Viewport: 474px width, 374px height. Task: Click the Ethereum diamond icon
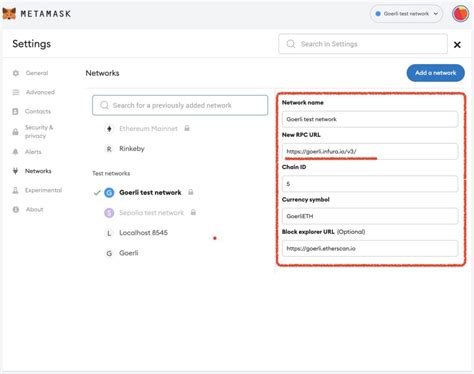pos(109,129)
